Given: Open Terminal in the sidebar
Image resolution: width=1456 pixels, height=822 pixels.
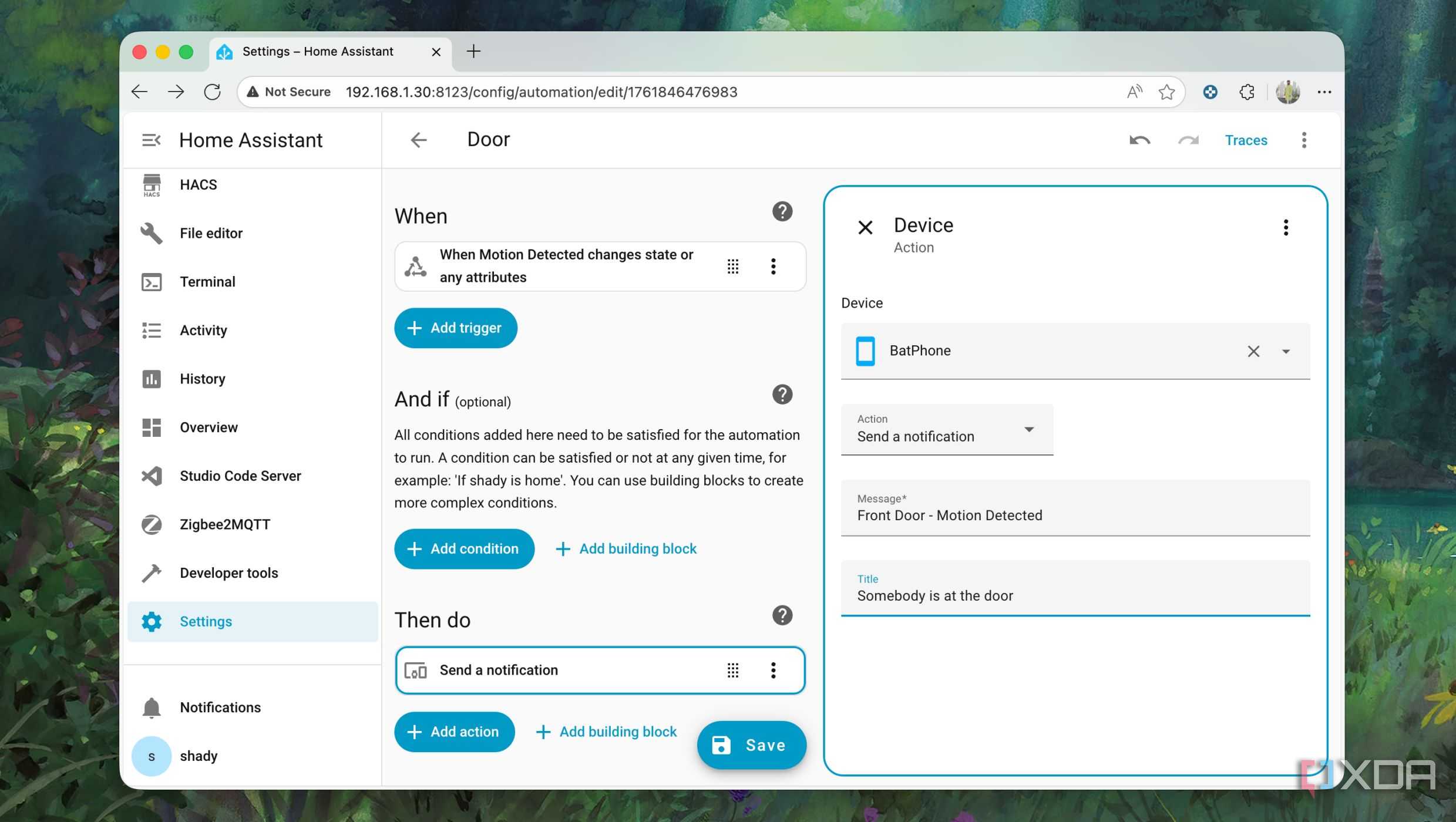Looking at the screenshot, I should coord(253,282).
